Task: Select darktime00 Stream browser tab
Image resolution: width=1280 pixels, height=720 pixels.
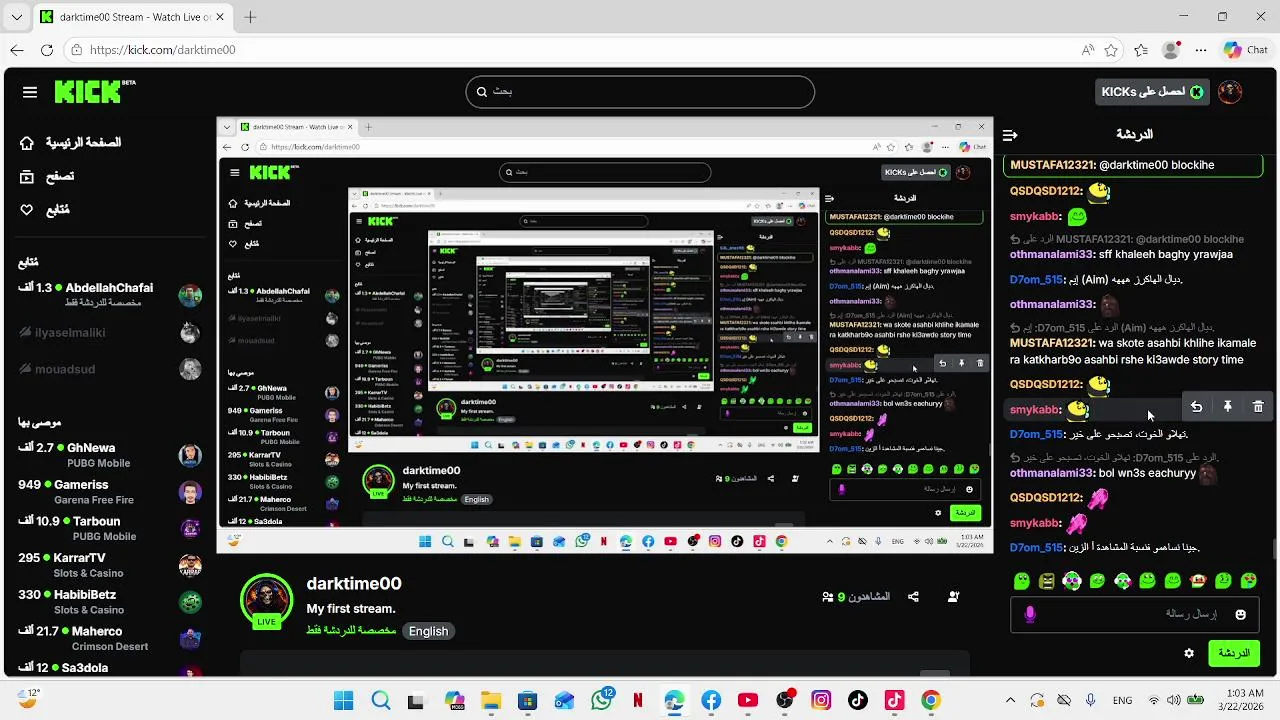Action: (x=131, y=17)
